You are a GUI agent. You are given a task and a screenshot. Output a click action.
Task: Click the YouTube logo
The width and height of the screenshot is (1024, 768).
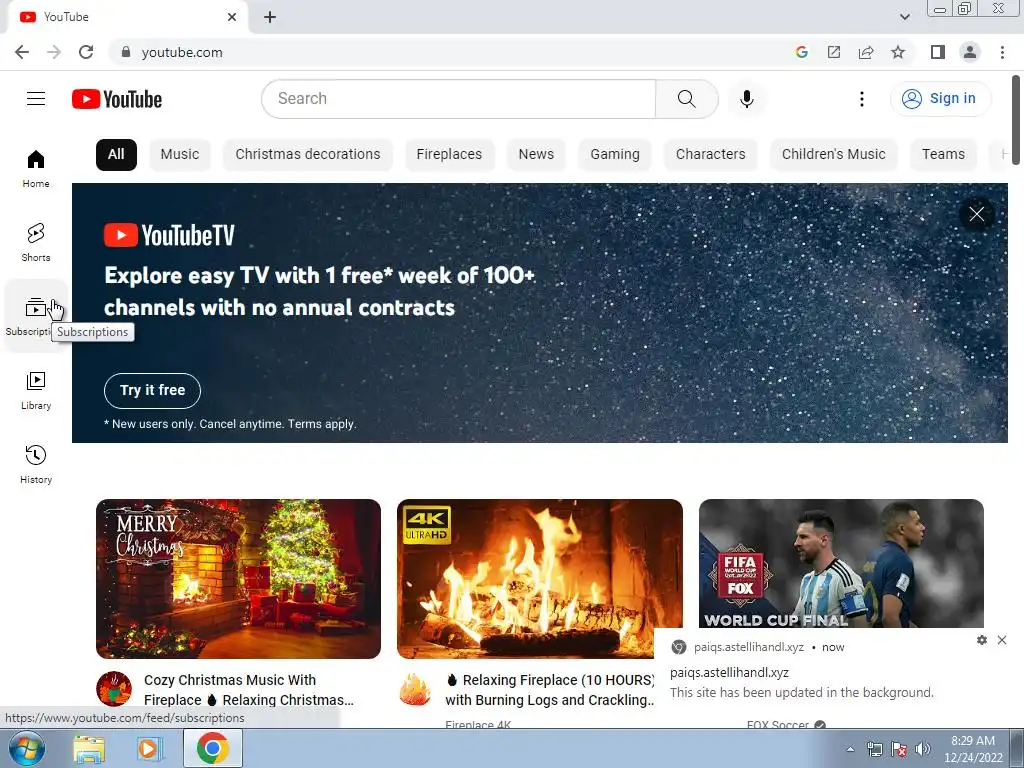pyautogui.click(x=117, y=99)
